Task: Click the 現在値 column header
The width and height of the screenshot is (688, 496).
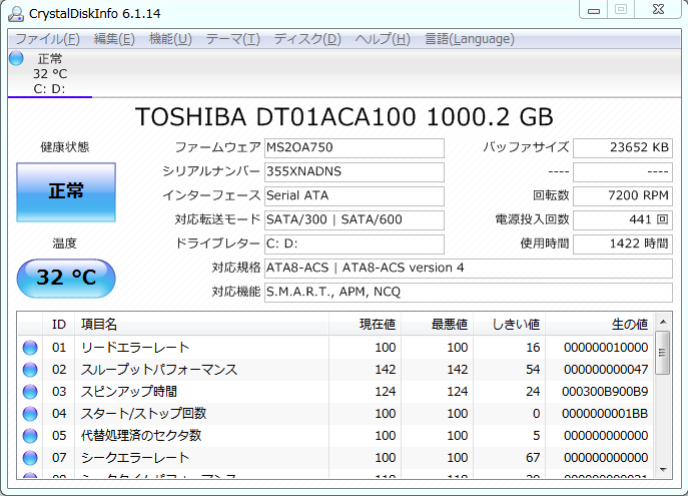Action: [365, 324]
